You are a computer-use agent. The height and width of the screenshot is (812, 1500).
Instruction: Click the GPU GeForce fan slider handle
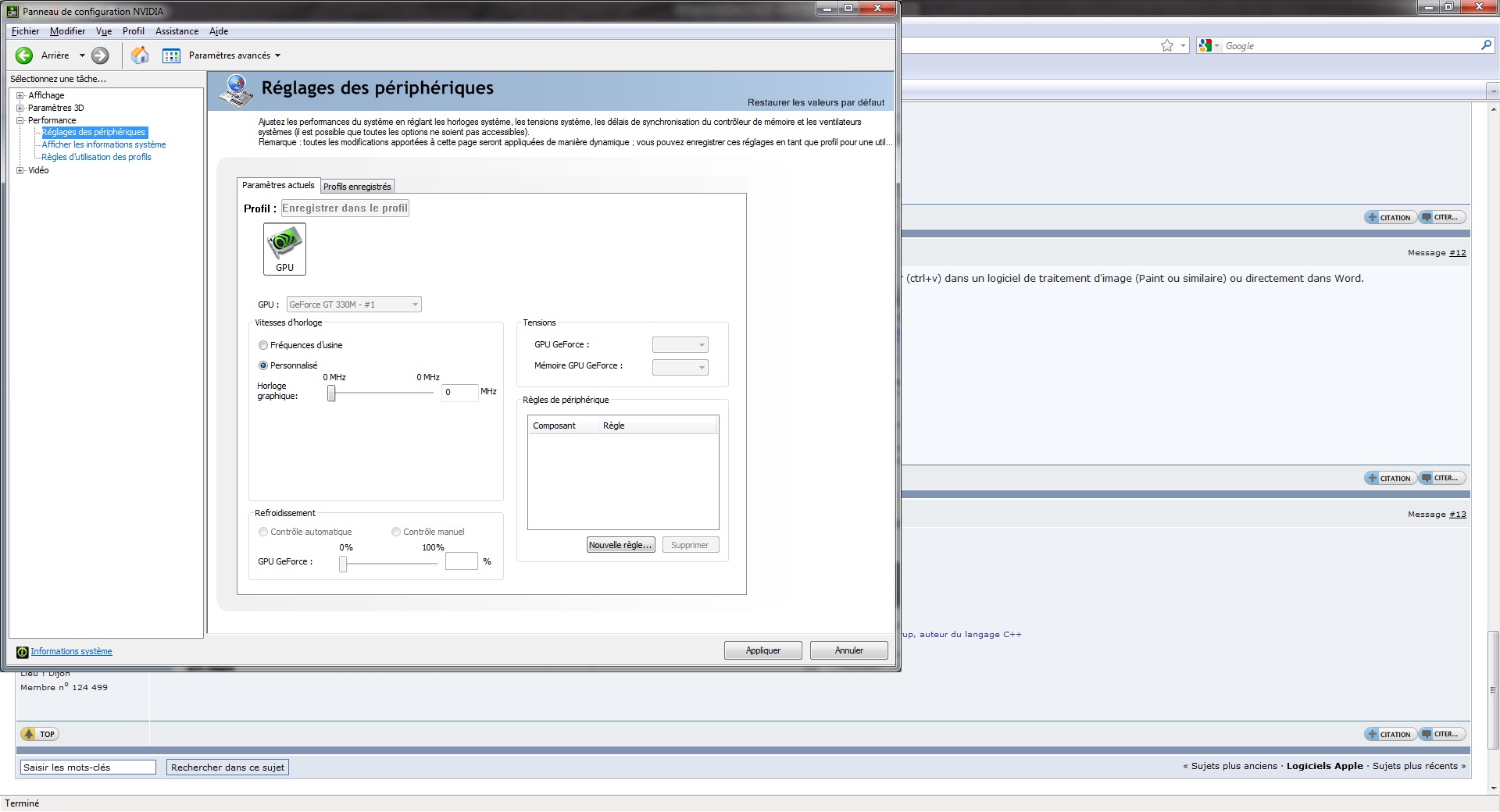[343, 564]
